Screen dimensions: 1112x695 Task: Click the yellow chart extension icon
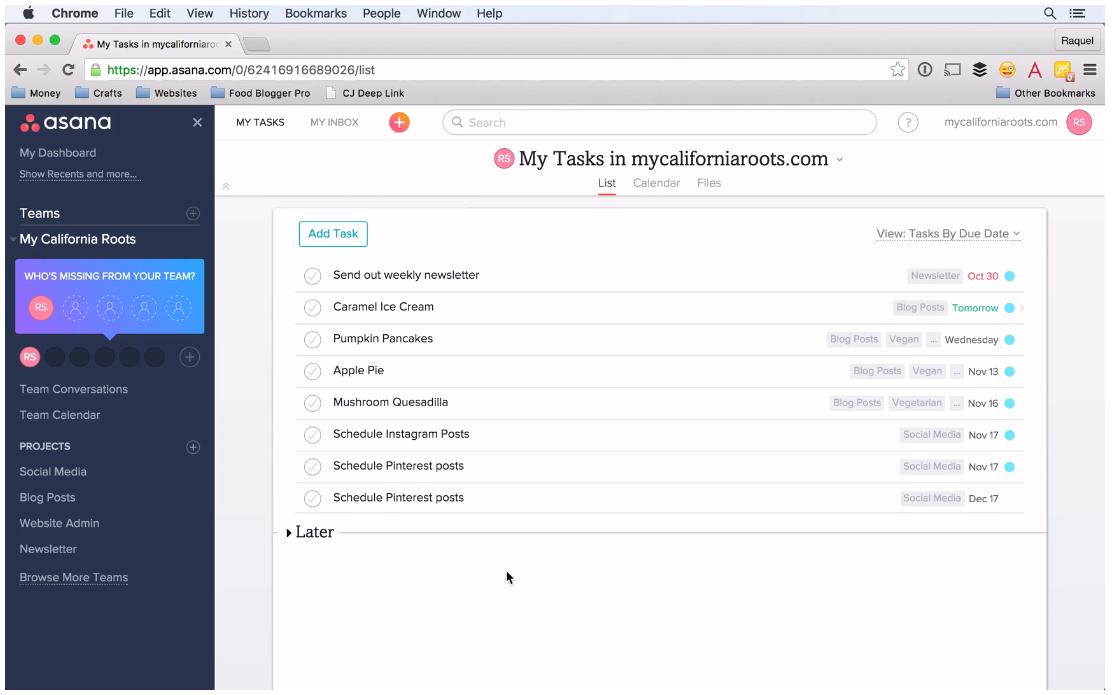(1062, 70)
